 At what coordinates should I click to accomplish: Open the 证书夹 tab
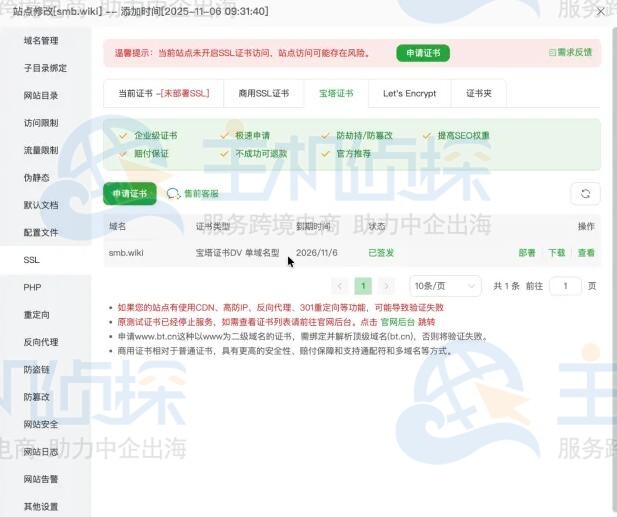(x=479, y=94)
